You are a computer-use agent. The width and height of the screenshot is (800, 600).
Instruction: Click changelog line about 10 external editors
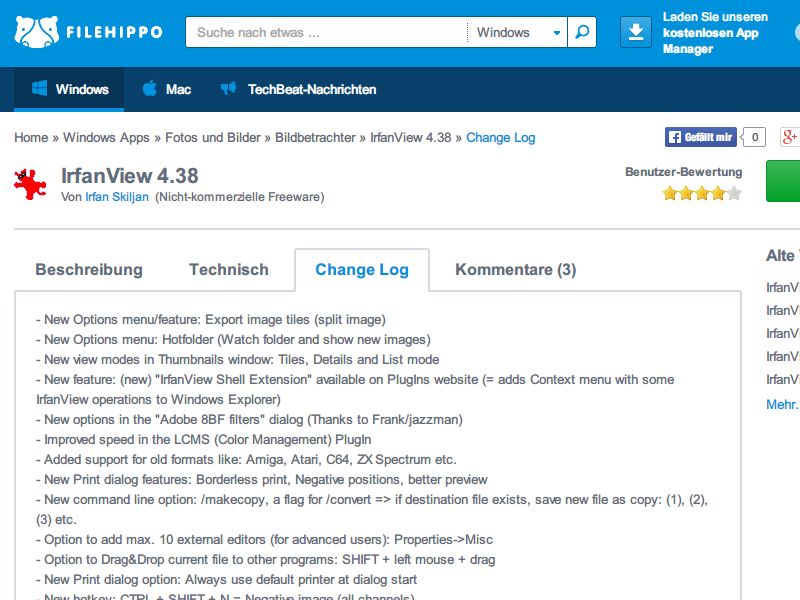(x=264, y=540)
